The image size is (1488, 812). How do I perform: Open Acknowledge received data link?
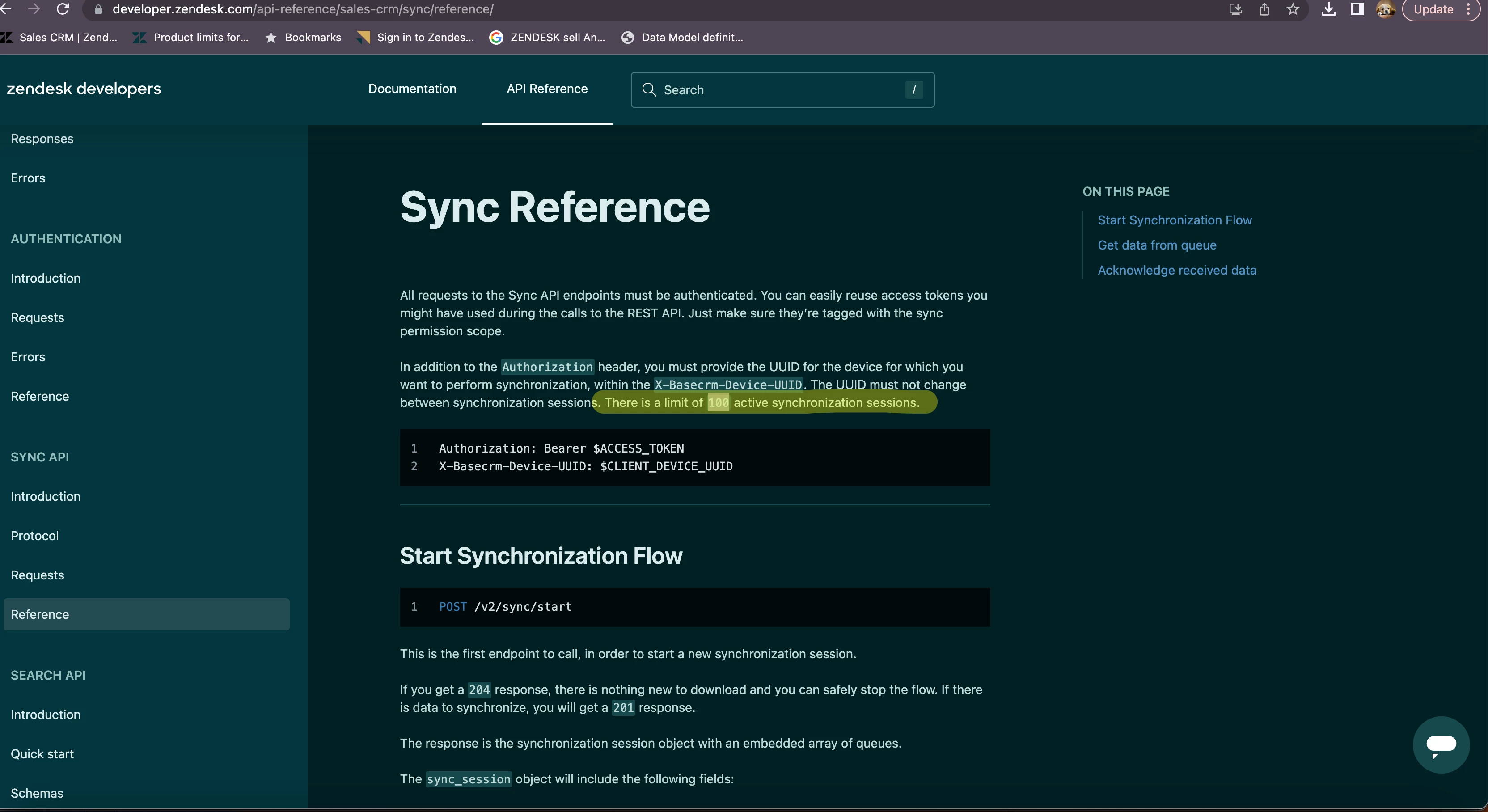tap(1176, 270)
